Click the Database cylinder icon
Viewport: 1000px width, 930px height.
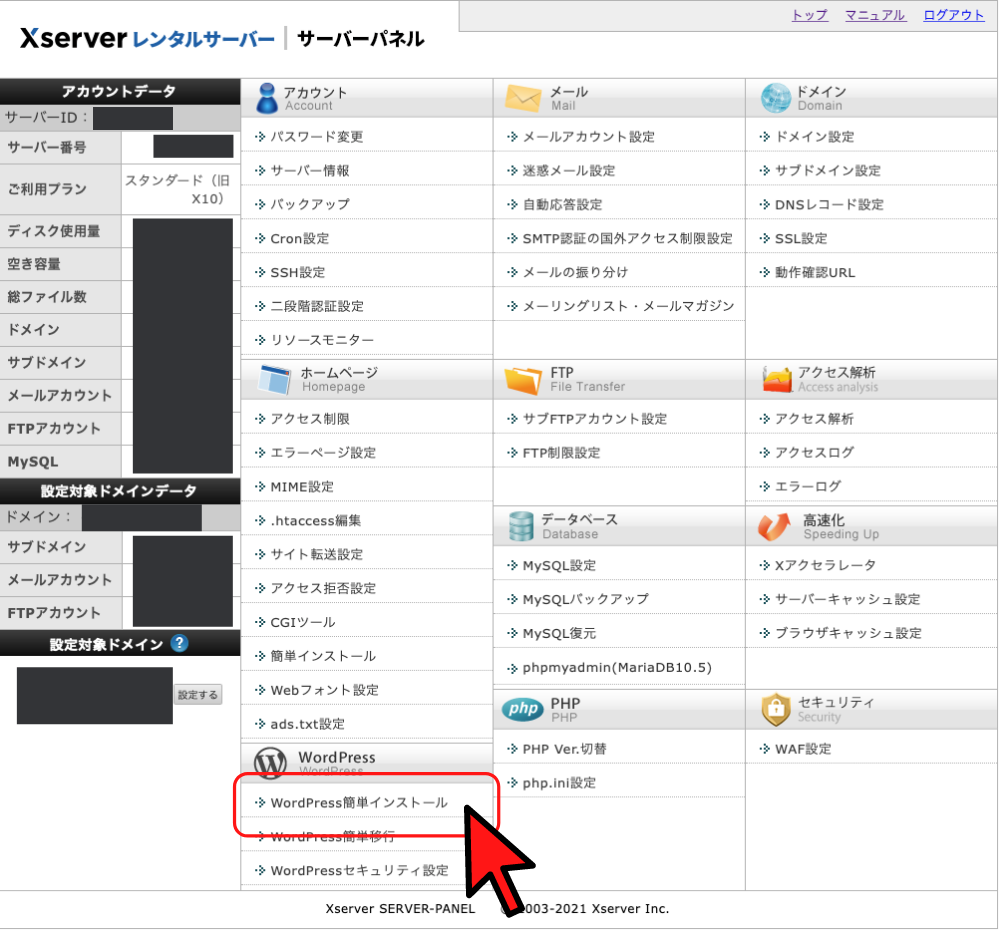coord(521,526)
